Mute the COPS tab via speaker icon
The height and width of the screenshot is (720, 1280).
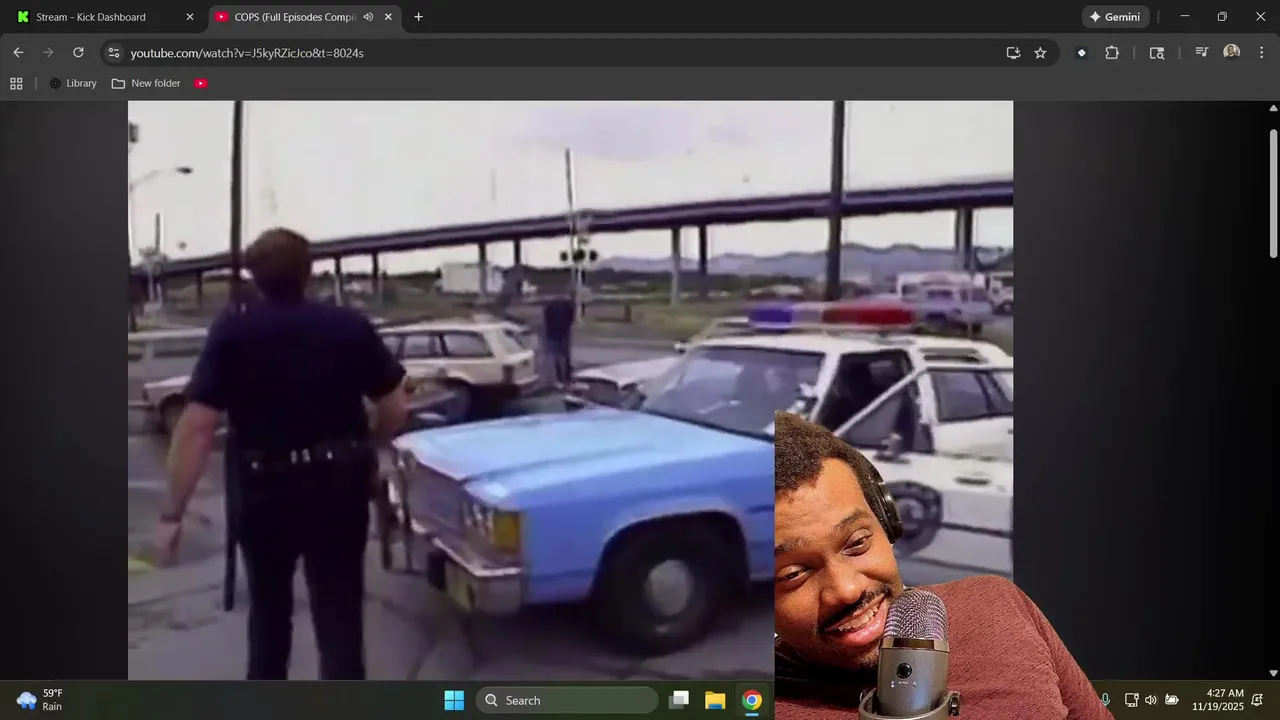368,17
